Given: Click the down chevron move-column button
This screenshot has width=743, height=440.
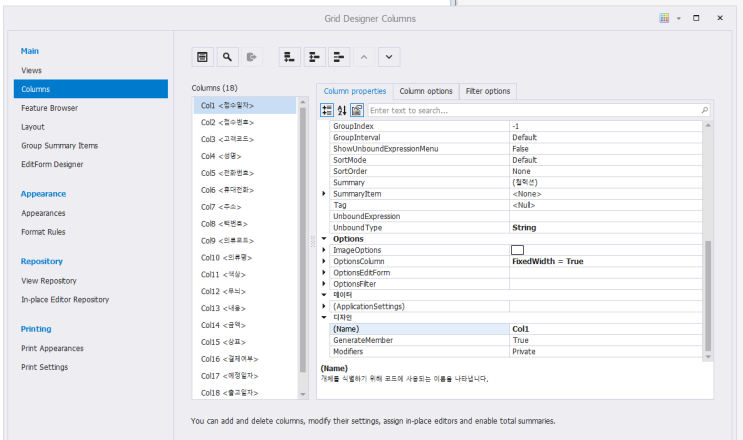Looking at the screenshot, I should (389, 58).
